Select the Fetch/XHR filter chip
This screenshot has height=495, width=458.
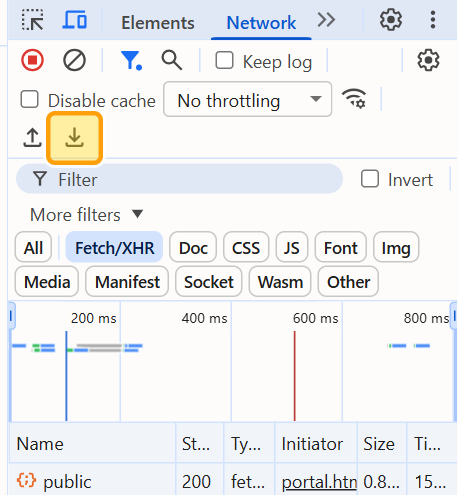[x=114, y=248]
